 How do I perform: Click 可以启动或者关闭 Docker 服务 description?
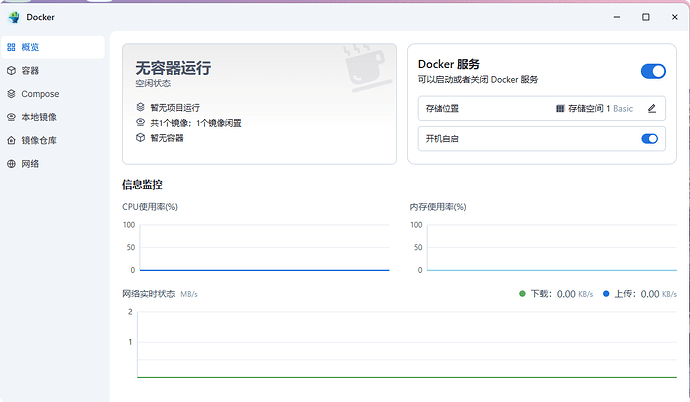click(x=478, y=80)
